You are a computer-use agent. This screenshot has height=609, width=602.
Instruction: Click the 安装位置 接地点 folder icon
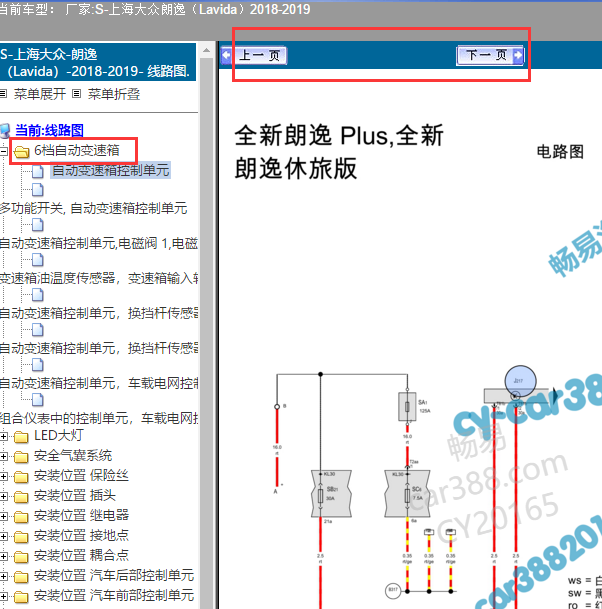pyautogui.click(x=21, y=537)
